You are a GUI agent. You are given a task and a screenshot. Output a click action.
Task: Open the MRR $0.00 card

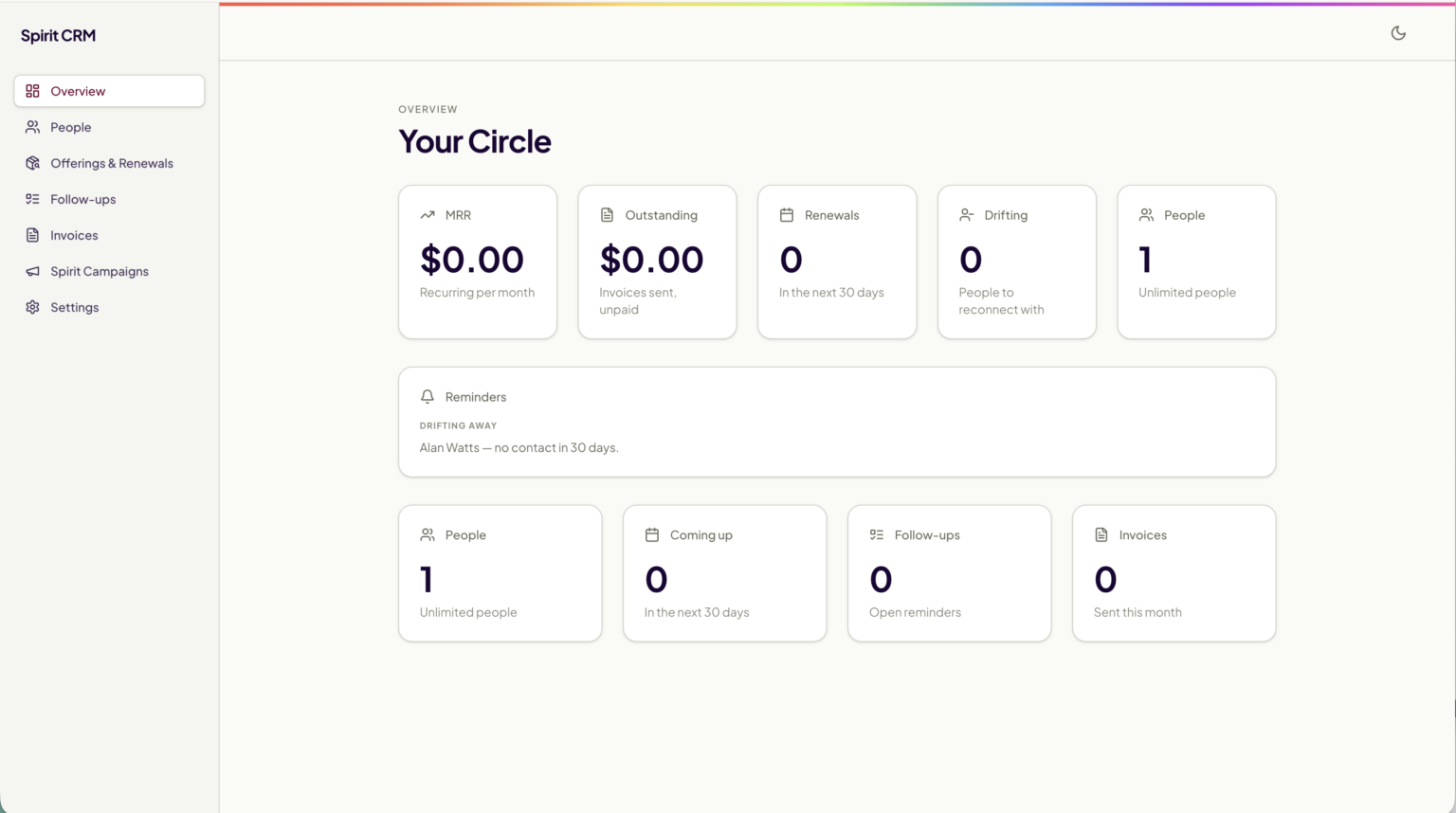tap(478, 262)
